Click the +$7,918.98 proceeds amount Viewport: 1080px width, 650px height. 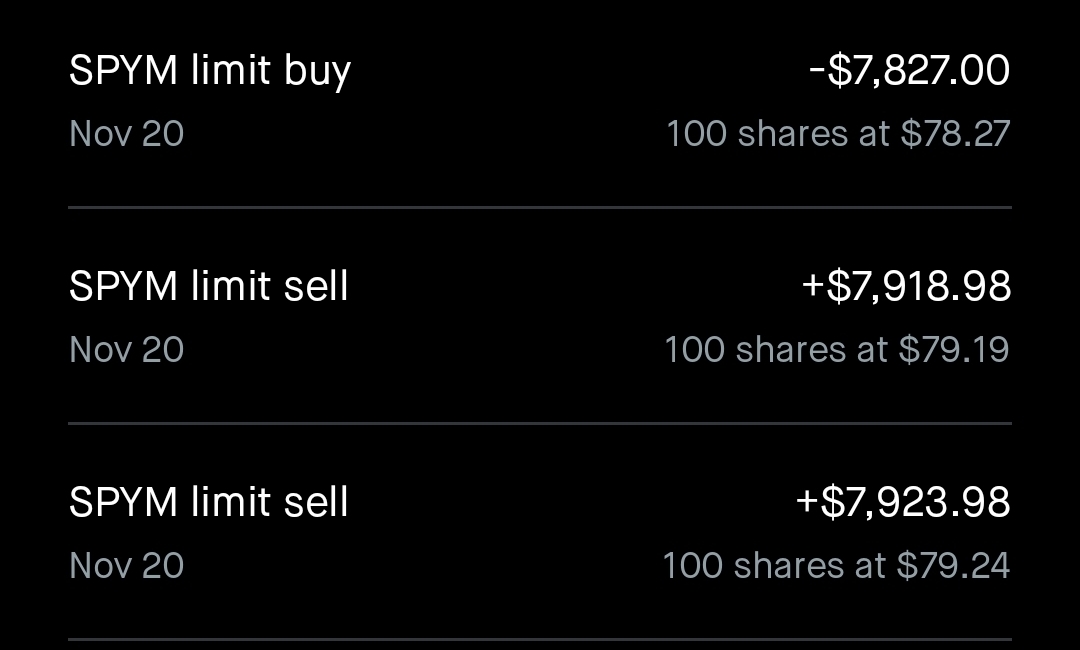(x=906, y=287)
